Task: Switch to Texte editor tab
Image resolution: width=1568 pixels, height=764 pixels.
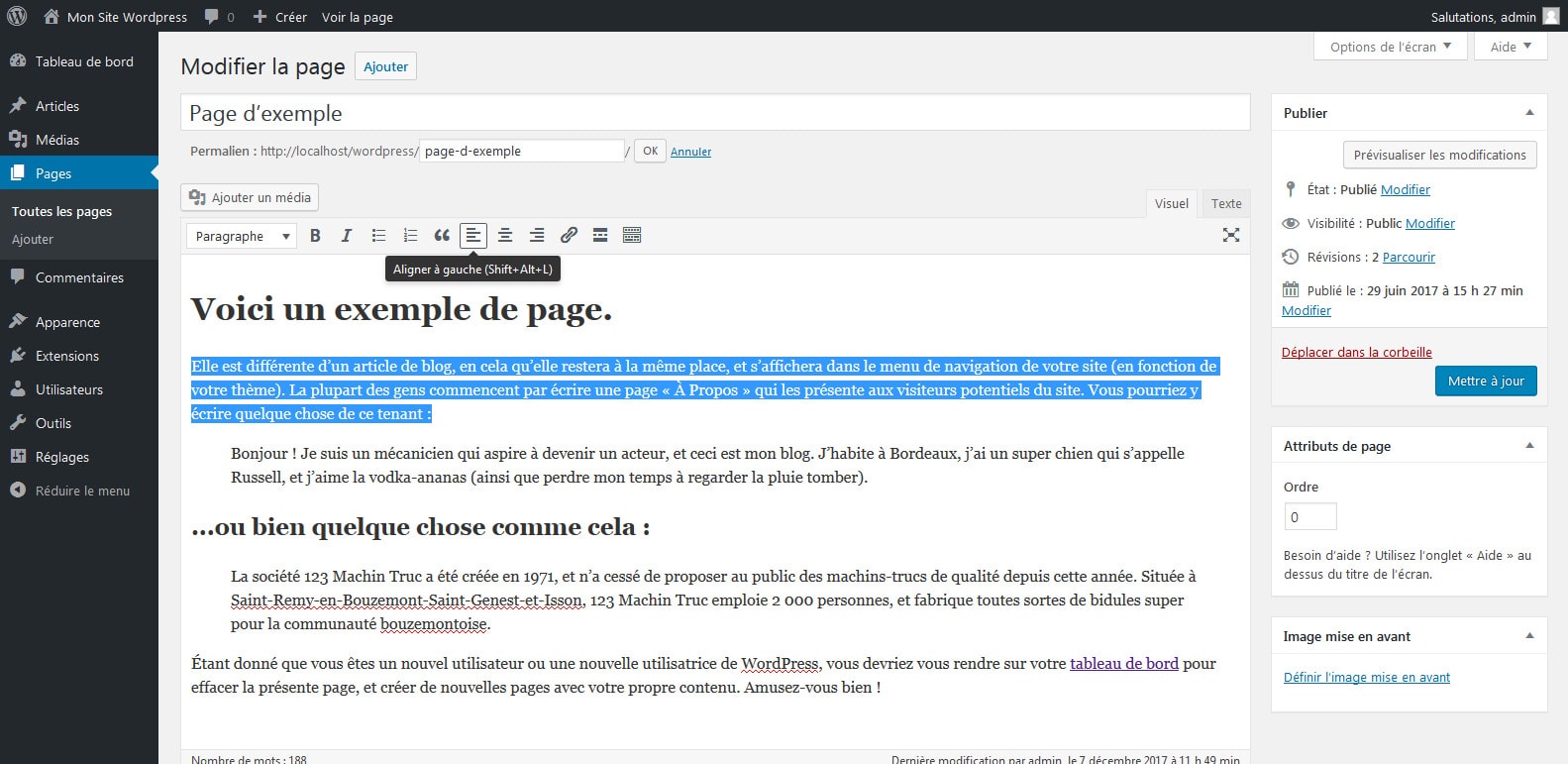Action: 1226,203
